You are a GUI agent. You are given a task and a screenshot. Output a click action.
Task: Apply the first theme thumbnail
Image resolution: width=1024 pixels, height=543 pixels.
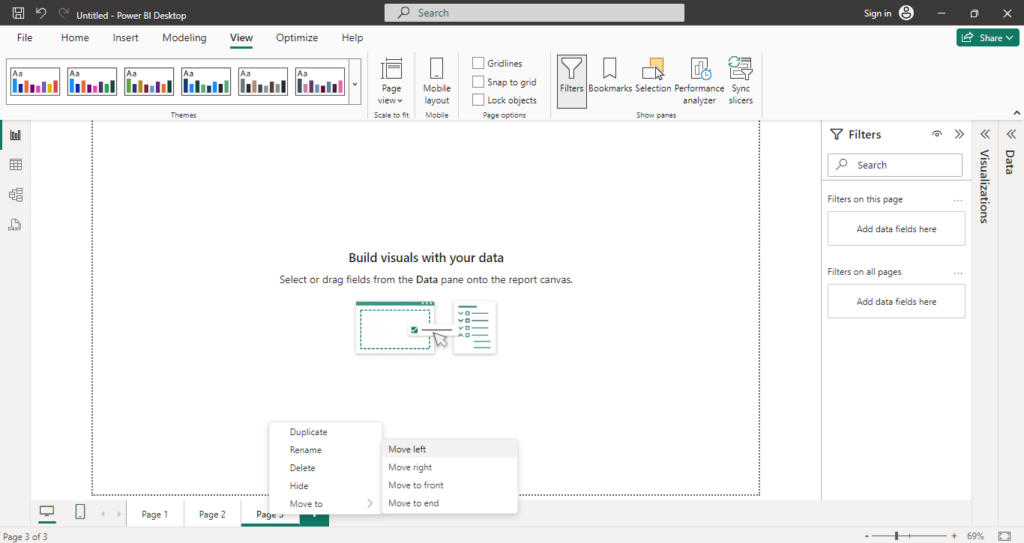(x=35, y=82)
